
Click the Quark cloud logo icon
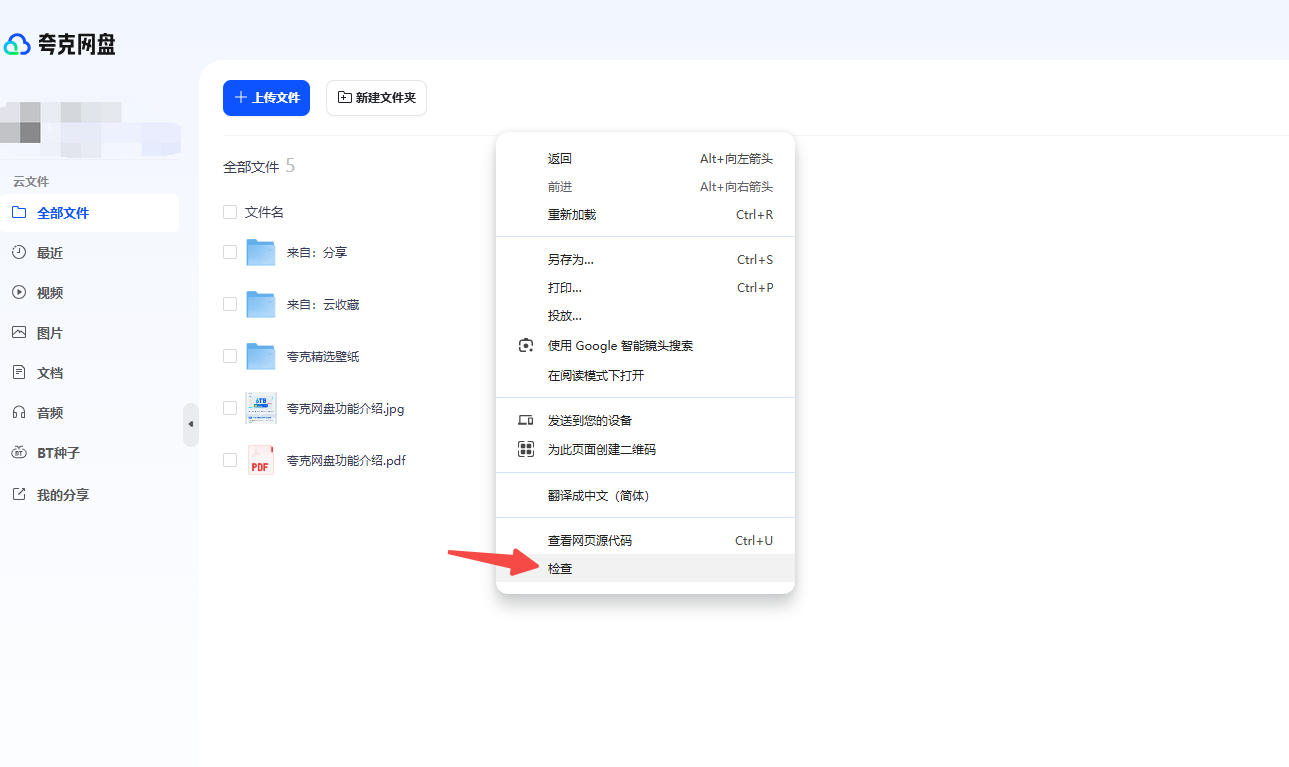point(17,45)
